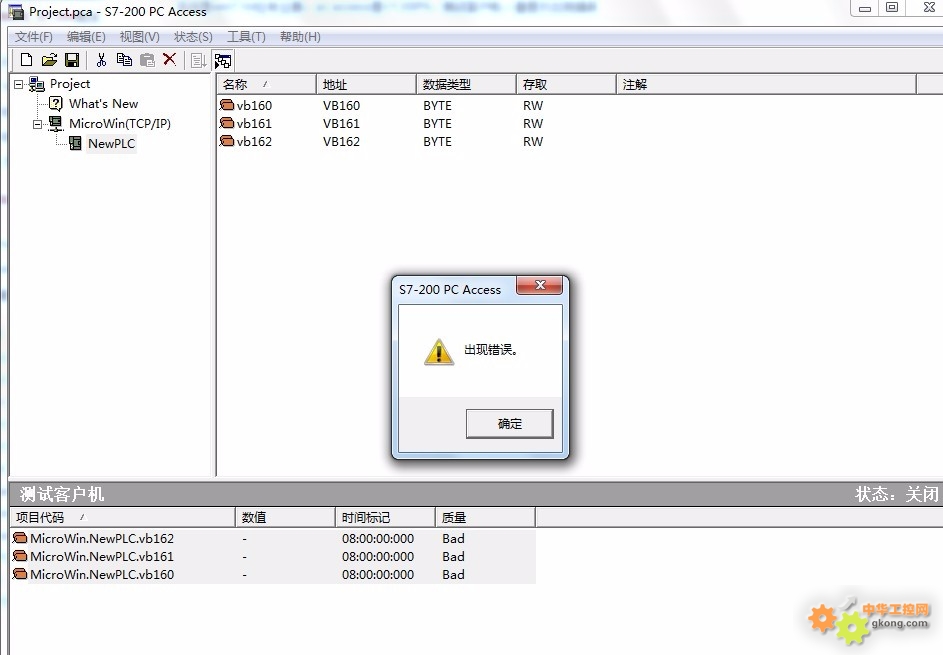Sort by 地址 column header
The image size is (943, 655).
(x=366, y=85)
